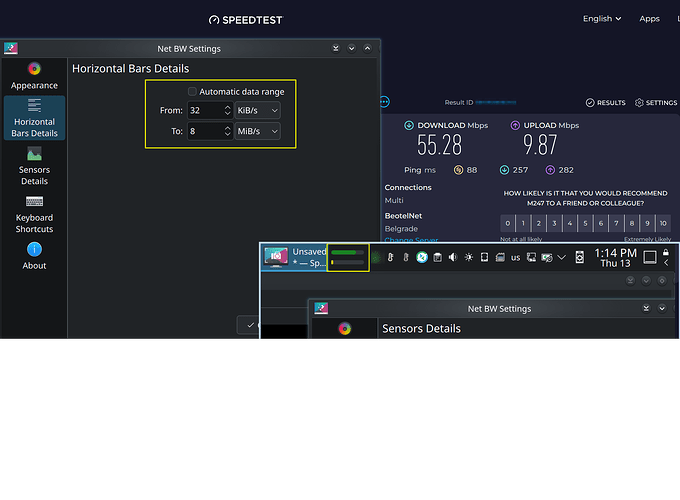Click the removable disk tray icon
Viewport: 680px width, 500px height.
[x=500, y=258]
